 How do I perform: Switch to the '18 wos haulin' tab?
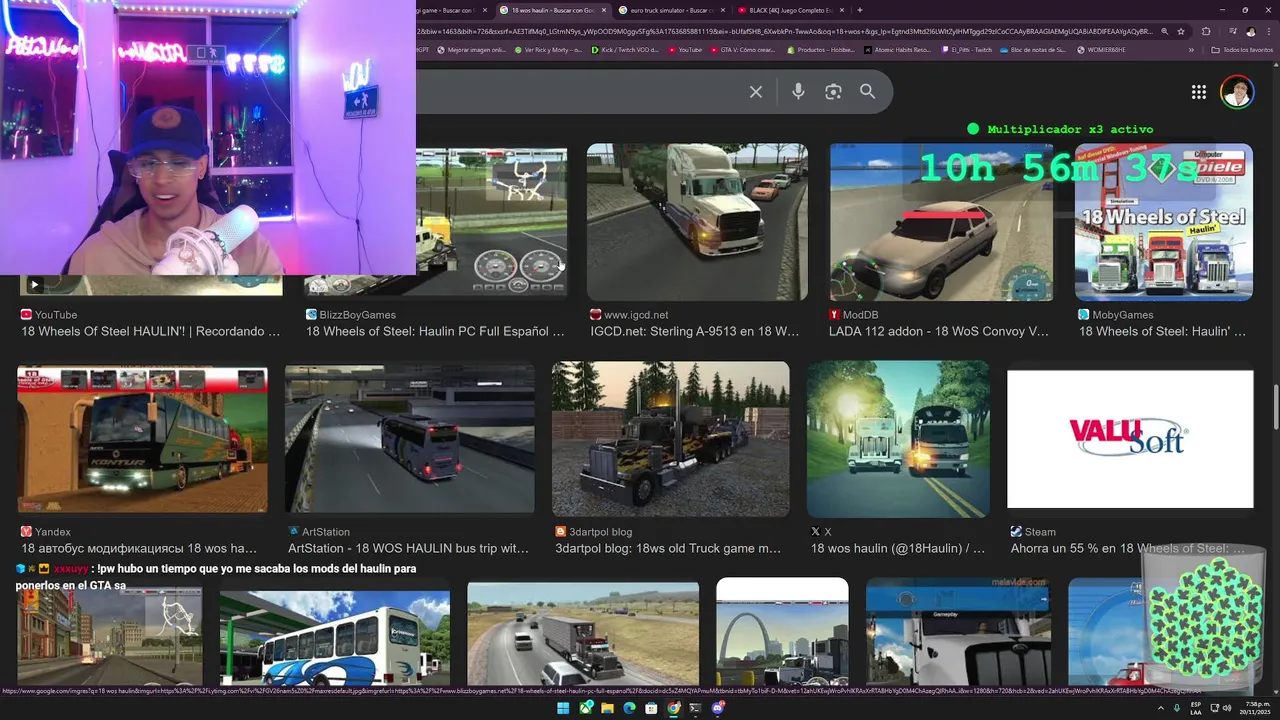pos(553,10)
